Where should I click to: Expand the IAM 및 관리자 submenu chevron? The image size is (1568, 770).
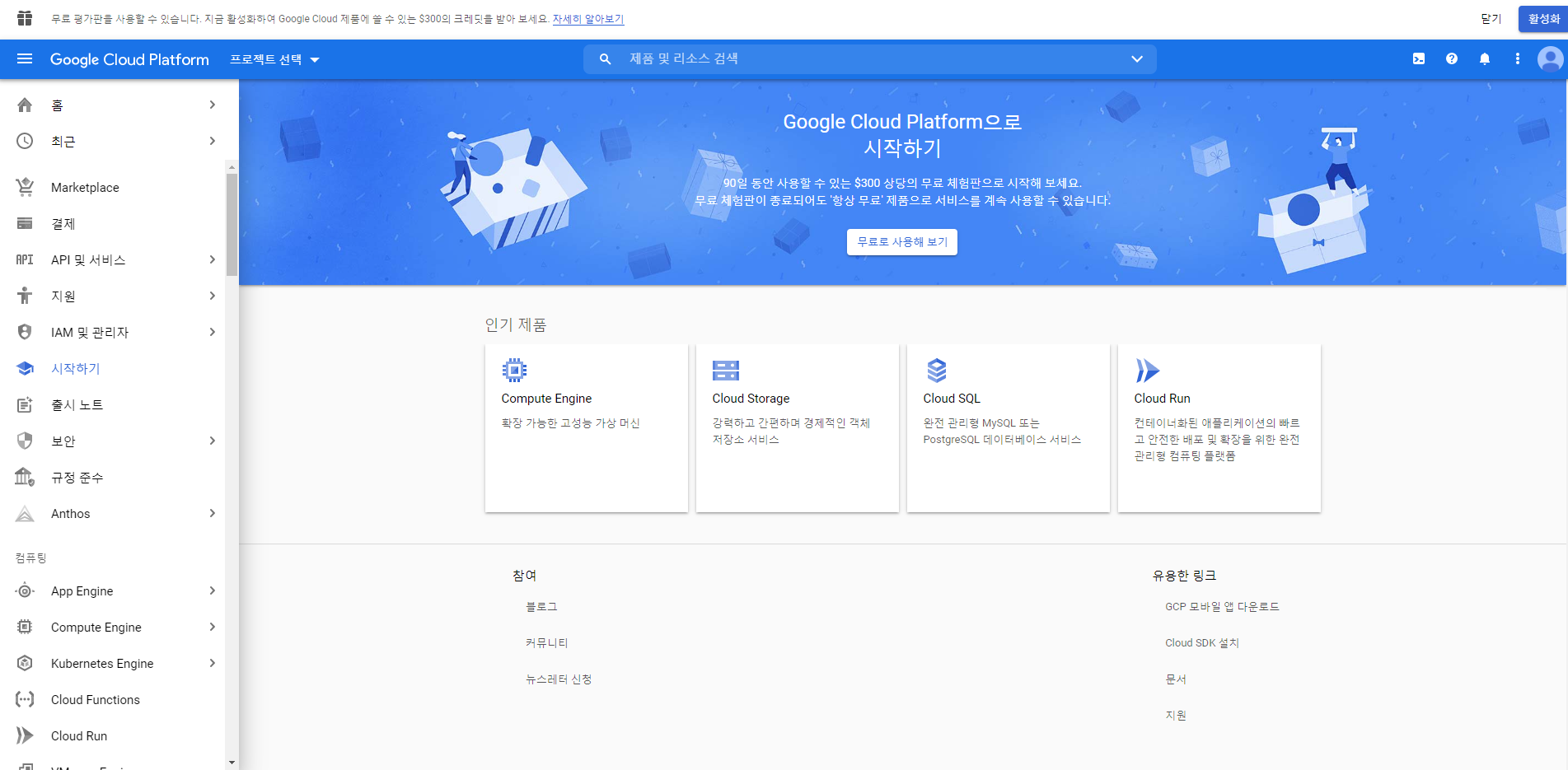(213, 333)
